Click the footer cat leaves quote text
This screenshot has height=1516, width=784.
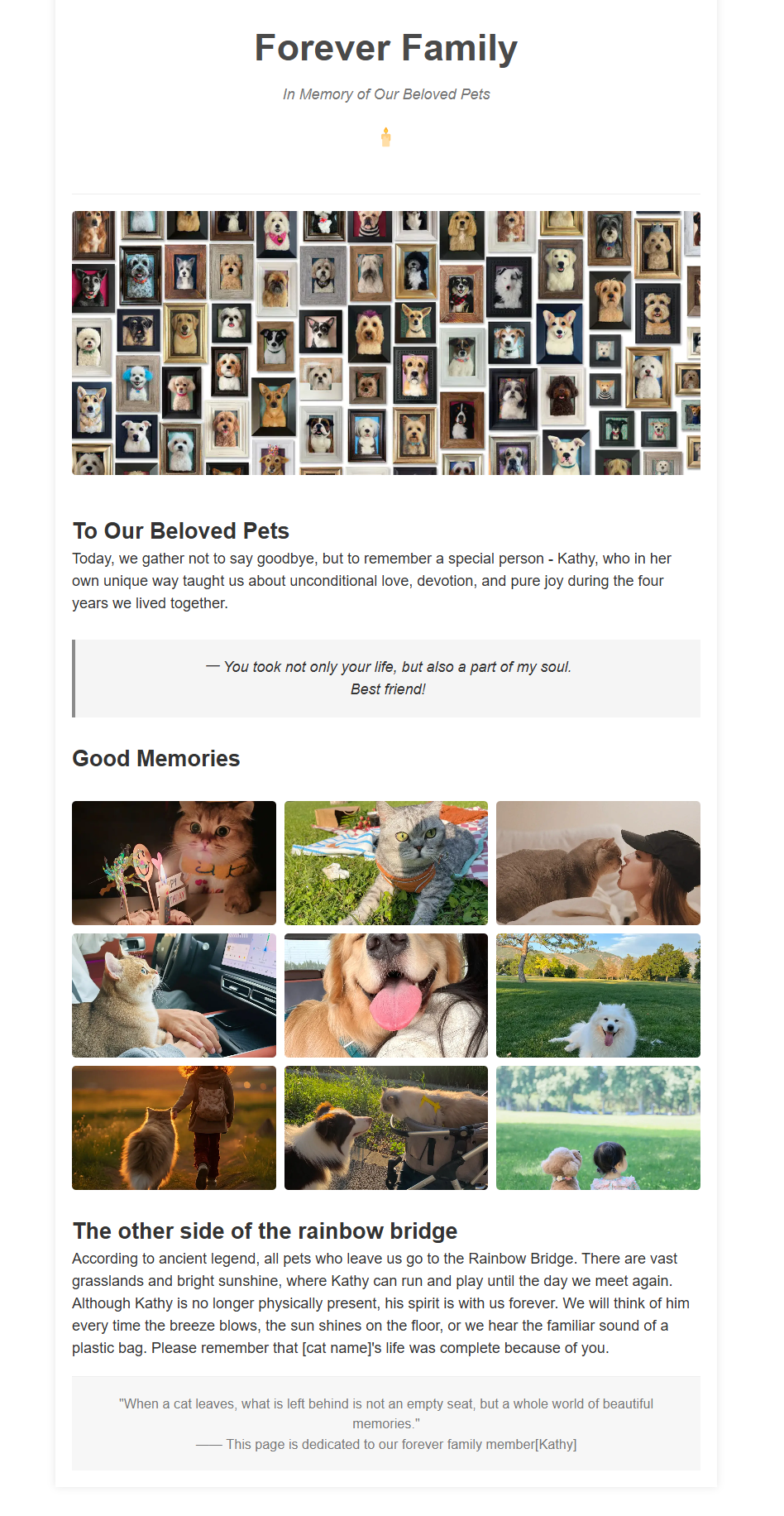[x=386, y=1413]
